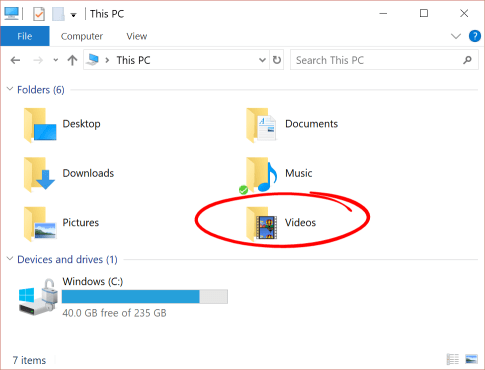Close the This PC window

[x=464, y=13]
